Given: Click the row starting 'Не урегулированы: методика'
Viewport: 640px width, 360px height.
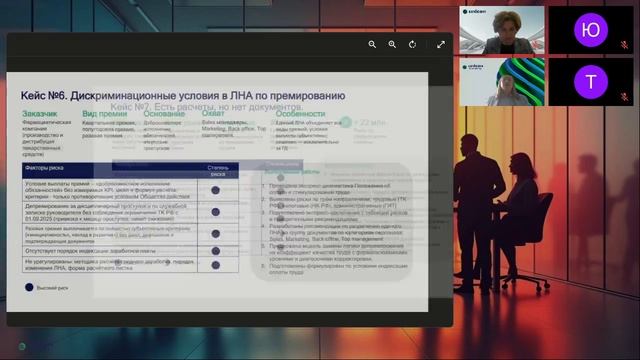Looking at the screenshot, I should coord(130,264).
